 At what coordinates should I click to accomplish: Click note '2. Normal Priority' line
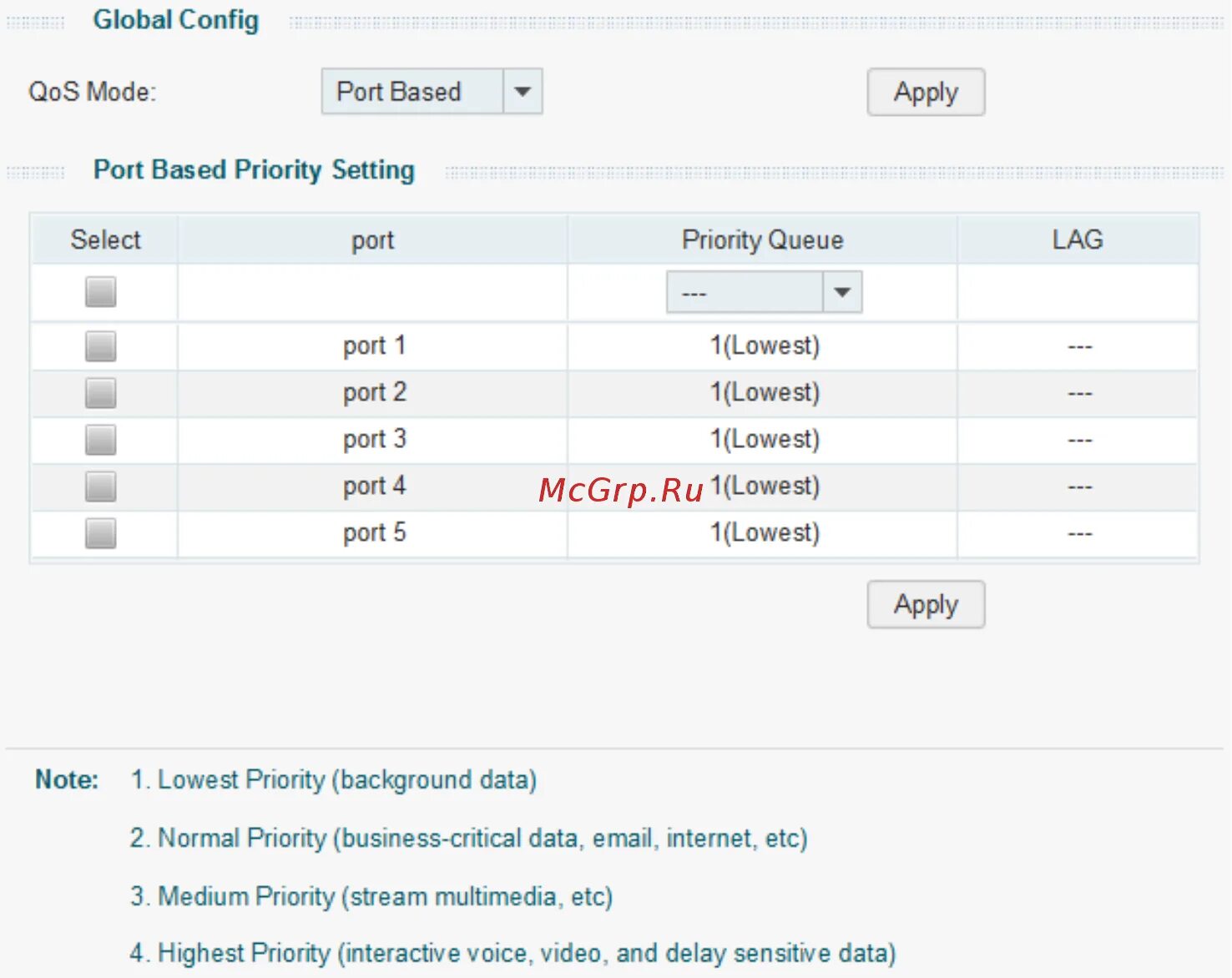coord(468,838)
